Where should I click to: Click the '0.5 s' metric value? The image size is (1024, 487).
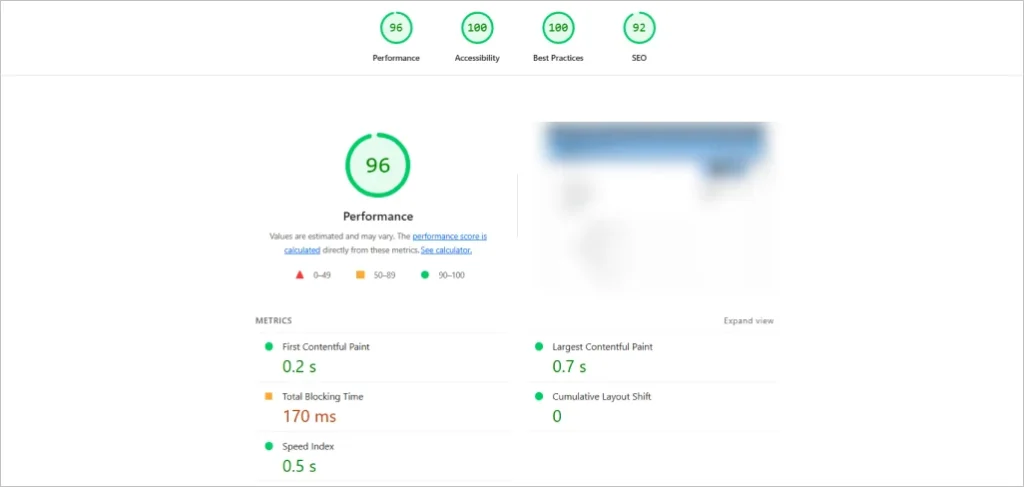click(x=299, y=466)
